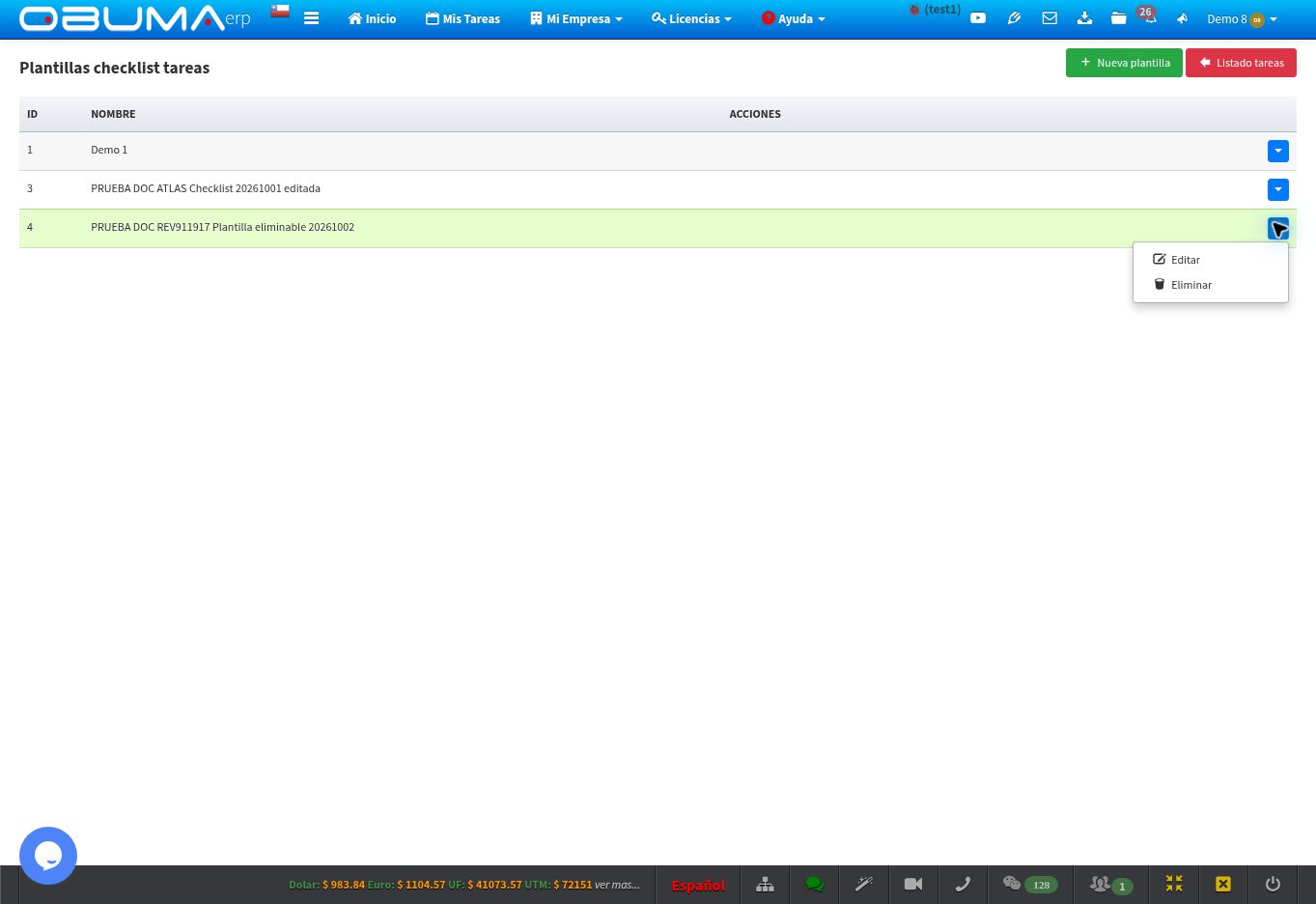Open the envelope mail icon

(1050, 18)
